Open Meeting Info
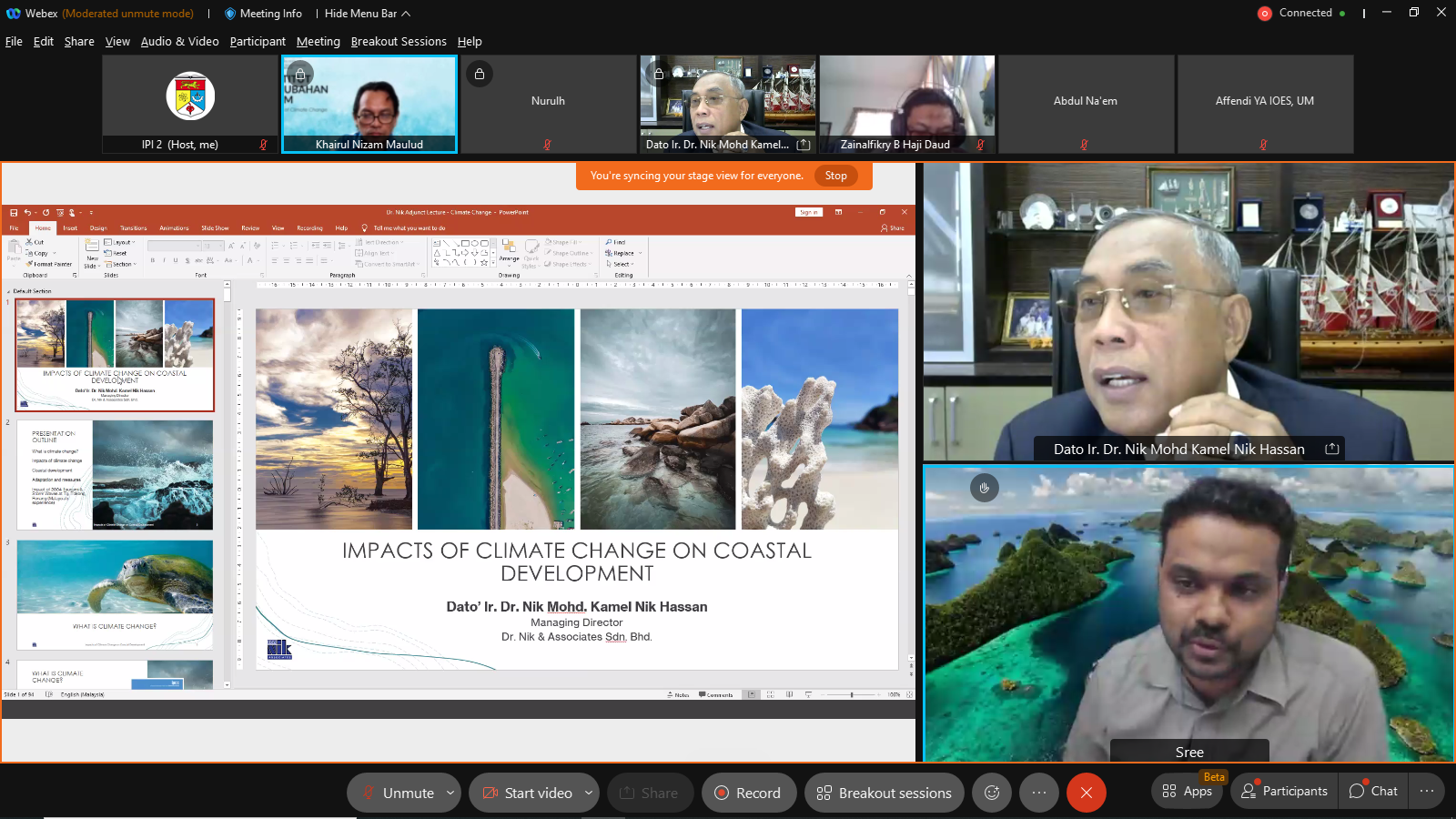 pyautogui.click(x=263, y=14)
